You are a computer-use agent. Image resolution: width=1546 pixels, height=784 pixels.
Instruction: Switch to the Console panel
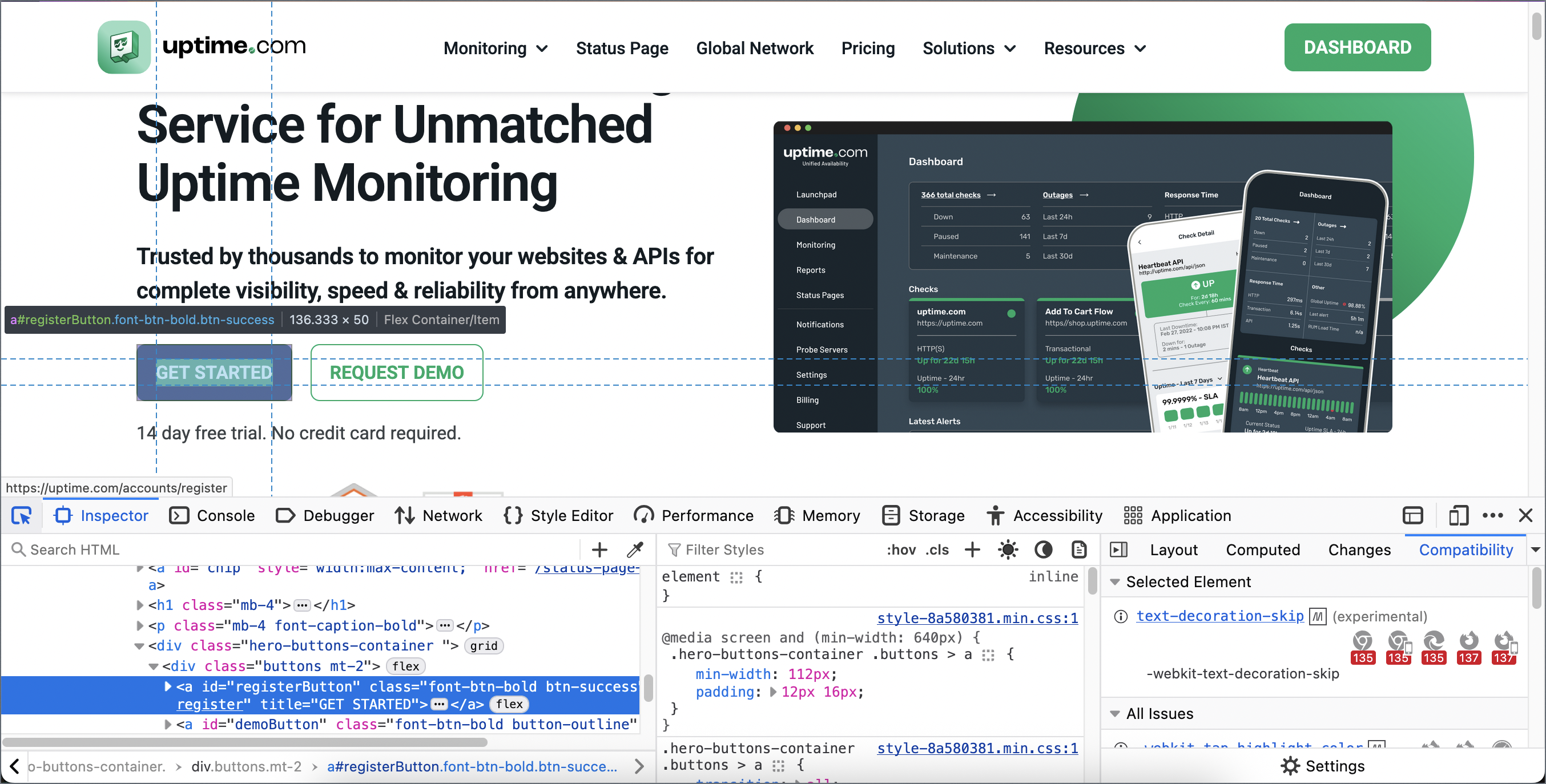[x=212, y=516]
